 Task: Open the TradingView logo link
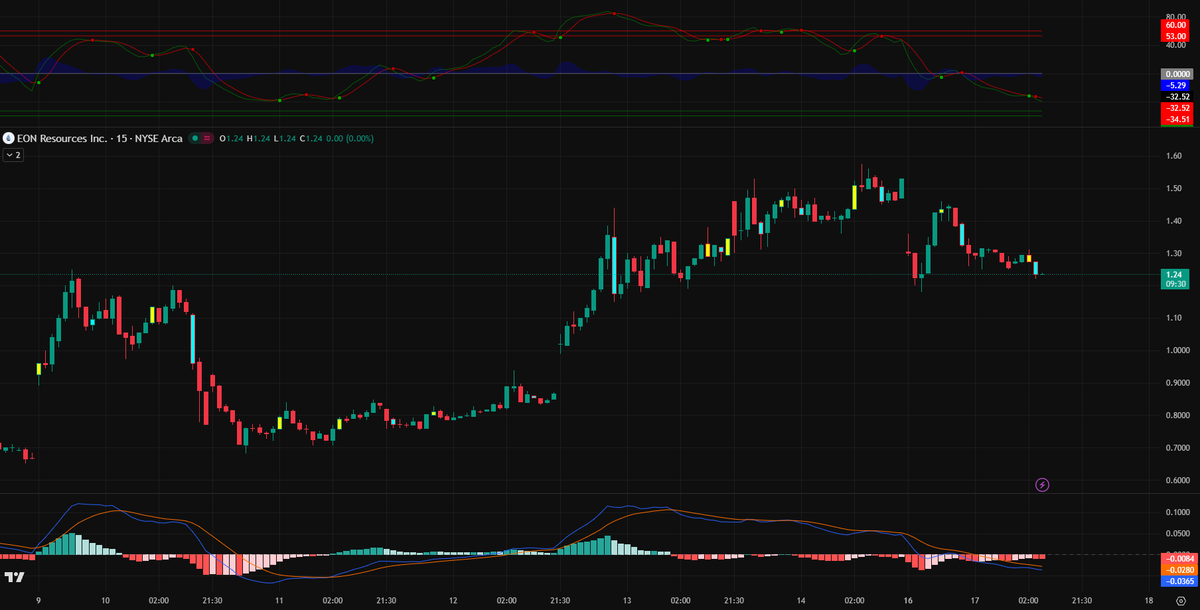[14, 578]
